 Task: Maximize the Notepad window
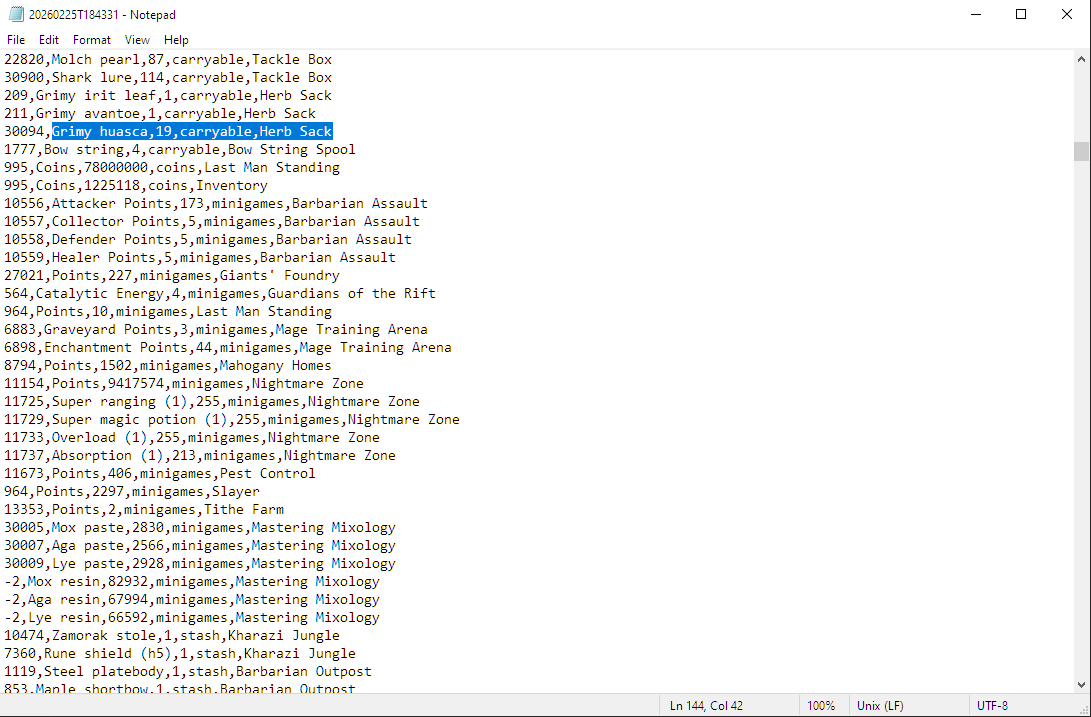click(x=1021, y=14)
